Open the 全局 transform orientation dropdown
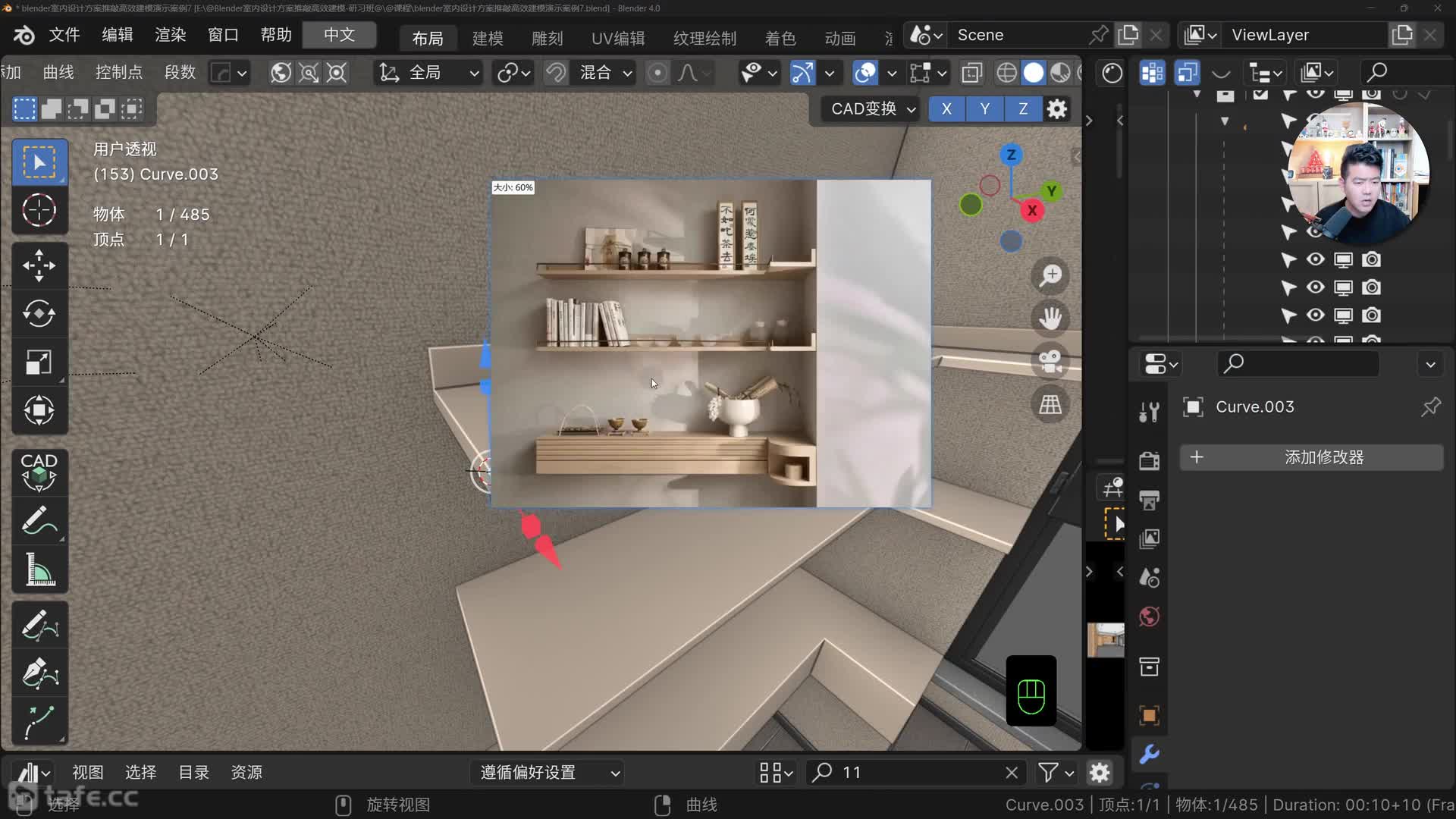1456x819 pixels. click(430, 73)
